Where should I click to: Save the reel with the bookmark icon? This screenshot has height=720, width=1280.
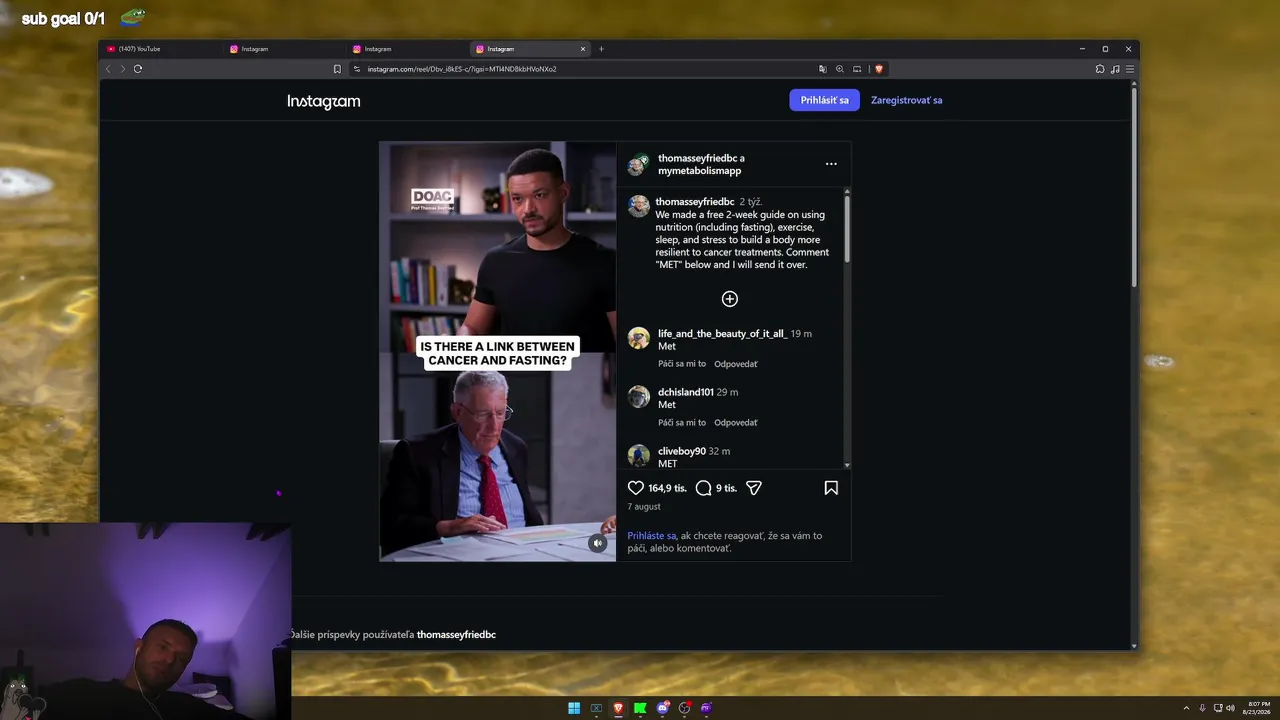(x=831, y=488)
